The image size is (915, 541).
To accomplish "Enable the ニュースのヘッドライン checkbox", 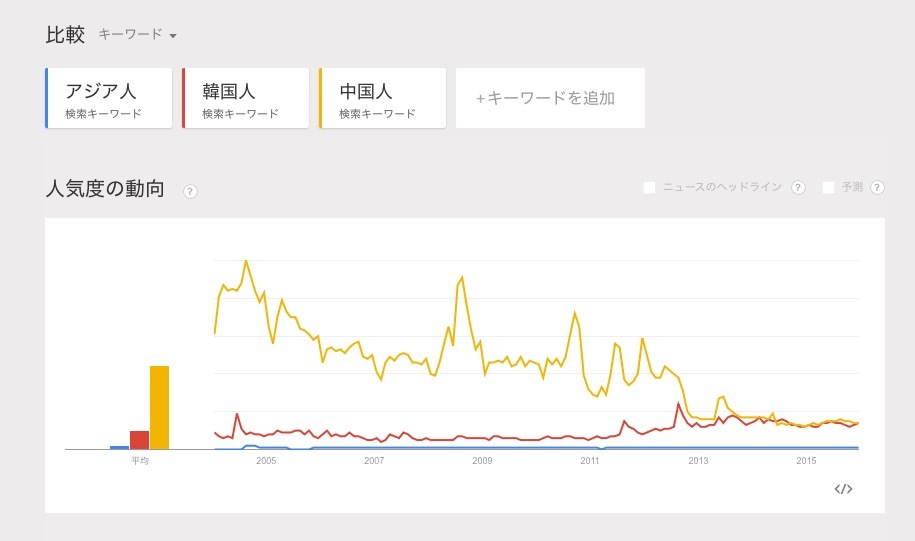I will click(649, 187).
